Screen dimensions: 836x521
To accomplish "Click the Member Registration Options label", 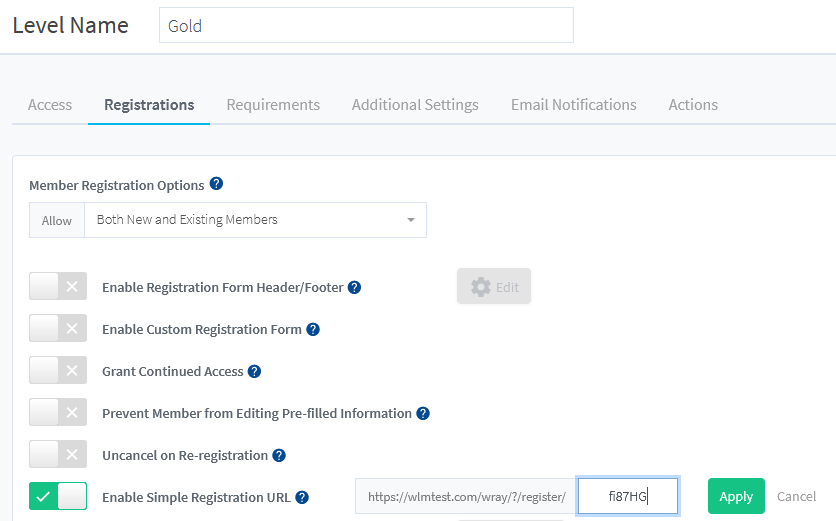I will pos(116,186).
